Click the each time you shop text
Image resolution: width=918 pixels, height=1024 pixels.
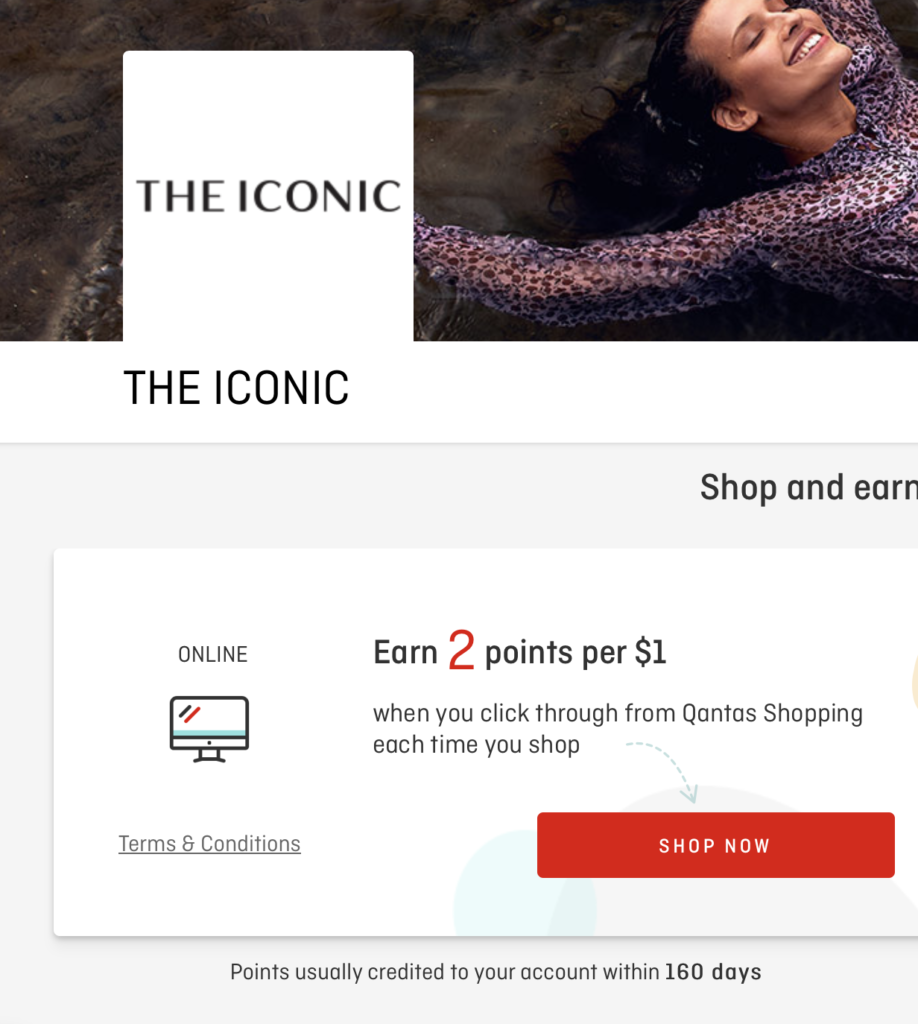(476, 744)
